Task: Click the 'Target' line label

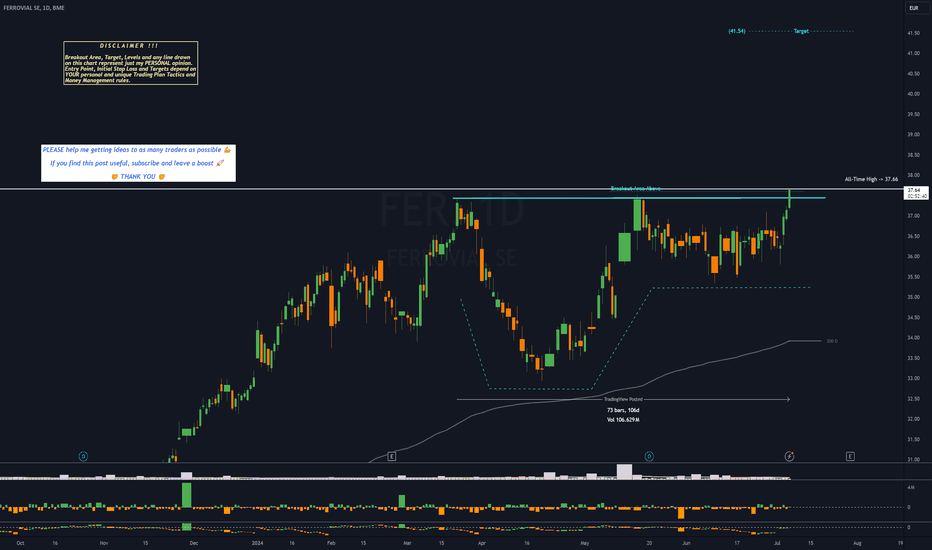Action: point(801,31)
